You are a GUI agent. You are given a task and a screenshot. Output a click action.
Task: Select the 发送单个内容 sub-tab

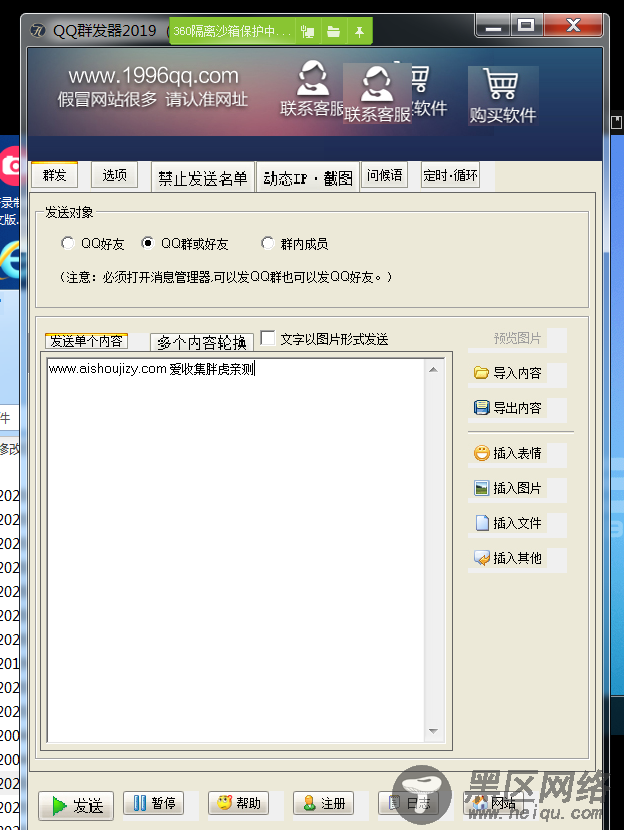[x=86, y=341]
